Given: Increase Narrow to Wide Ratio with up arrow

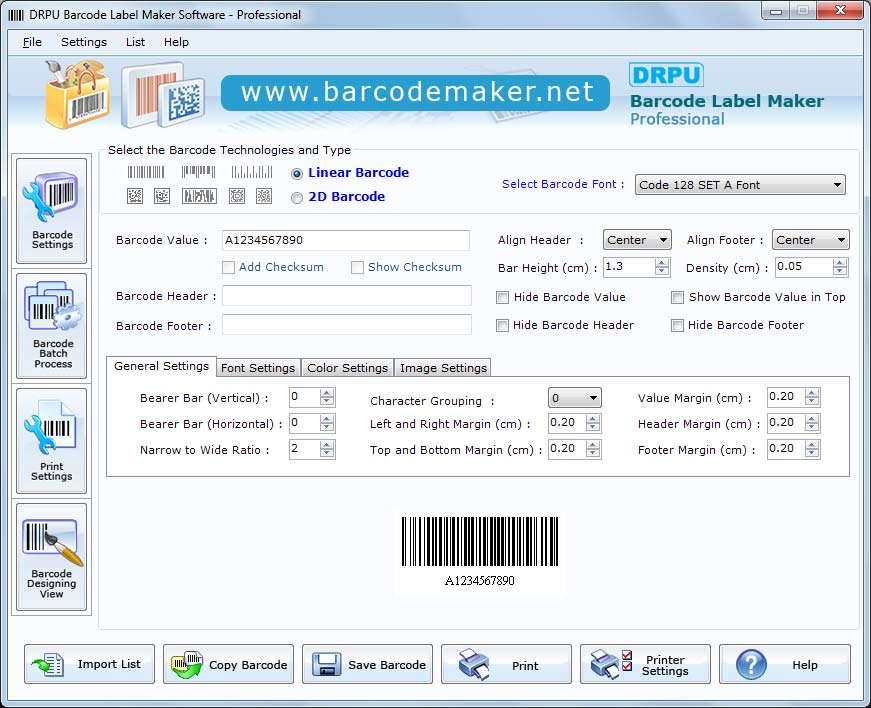Looking at the screenshot, I should pyautogui.click(x=327, y=445).
